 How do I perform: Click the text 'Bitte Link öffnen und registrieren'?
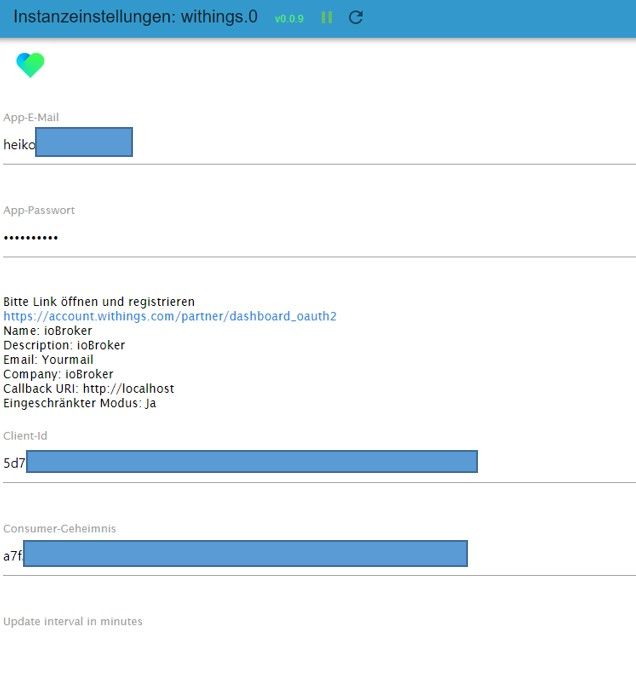(x=99, y=301)
